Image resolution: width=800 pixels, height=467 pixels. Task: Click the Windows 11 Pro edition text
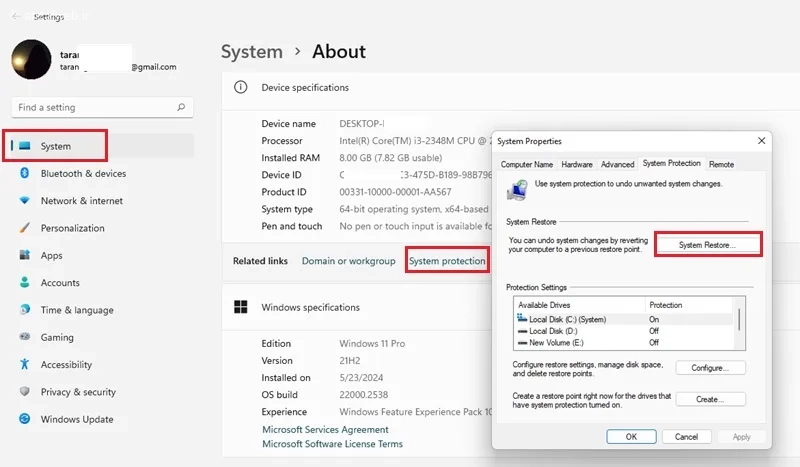[372, 343]
